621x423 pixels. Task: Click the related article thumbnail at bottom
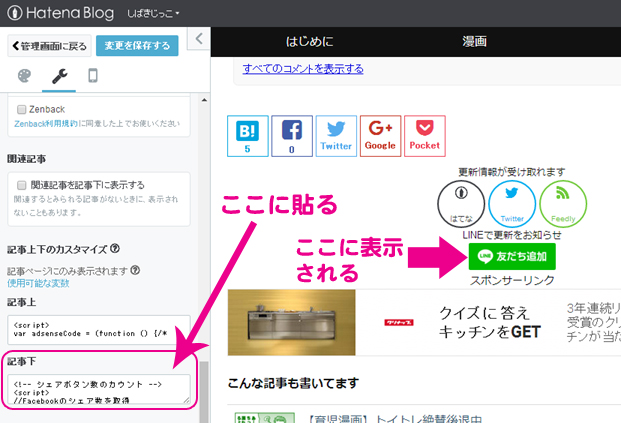(x=265, y=418)
